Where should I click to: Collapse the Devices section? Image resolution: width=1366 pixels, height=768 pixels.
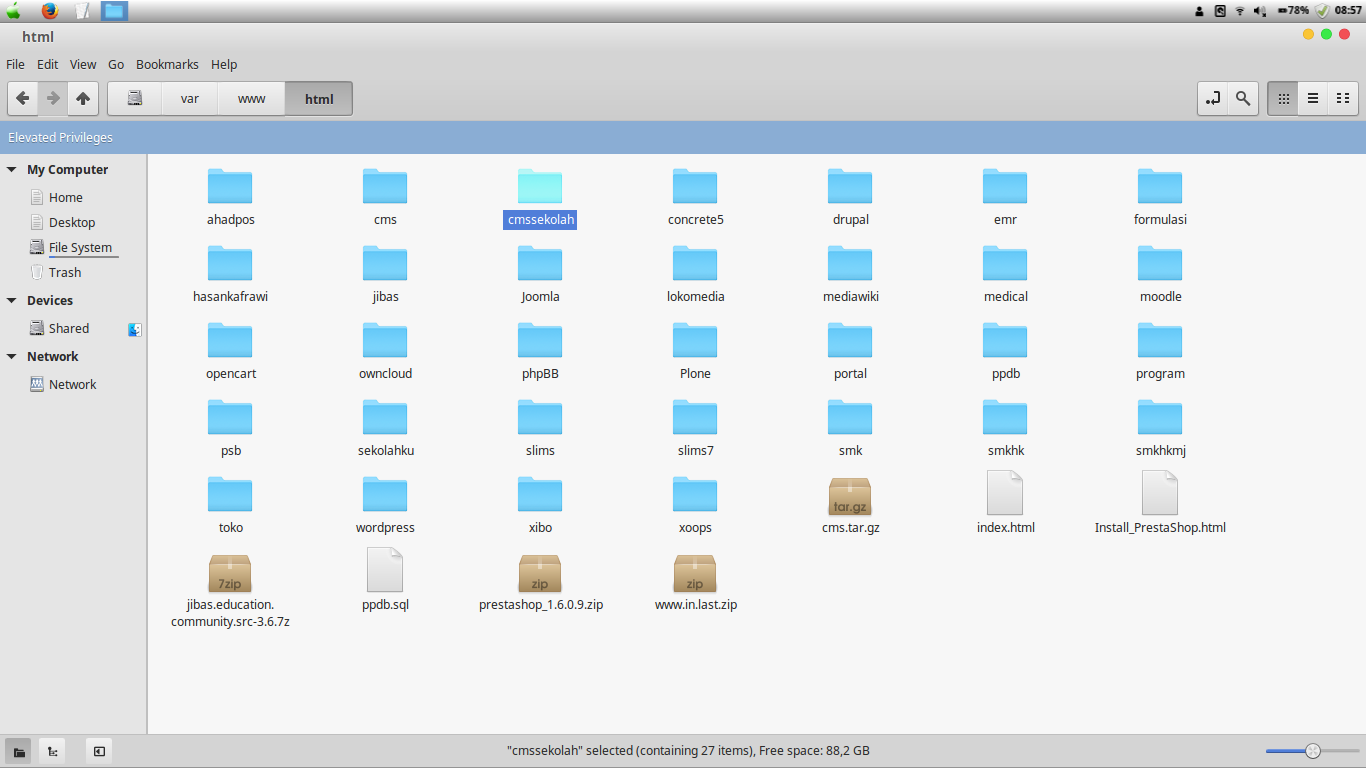[12, 301]
